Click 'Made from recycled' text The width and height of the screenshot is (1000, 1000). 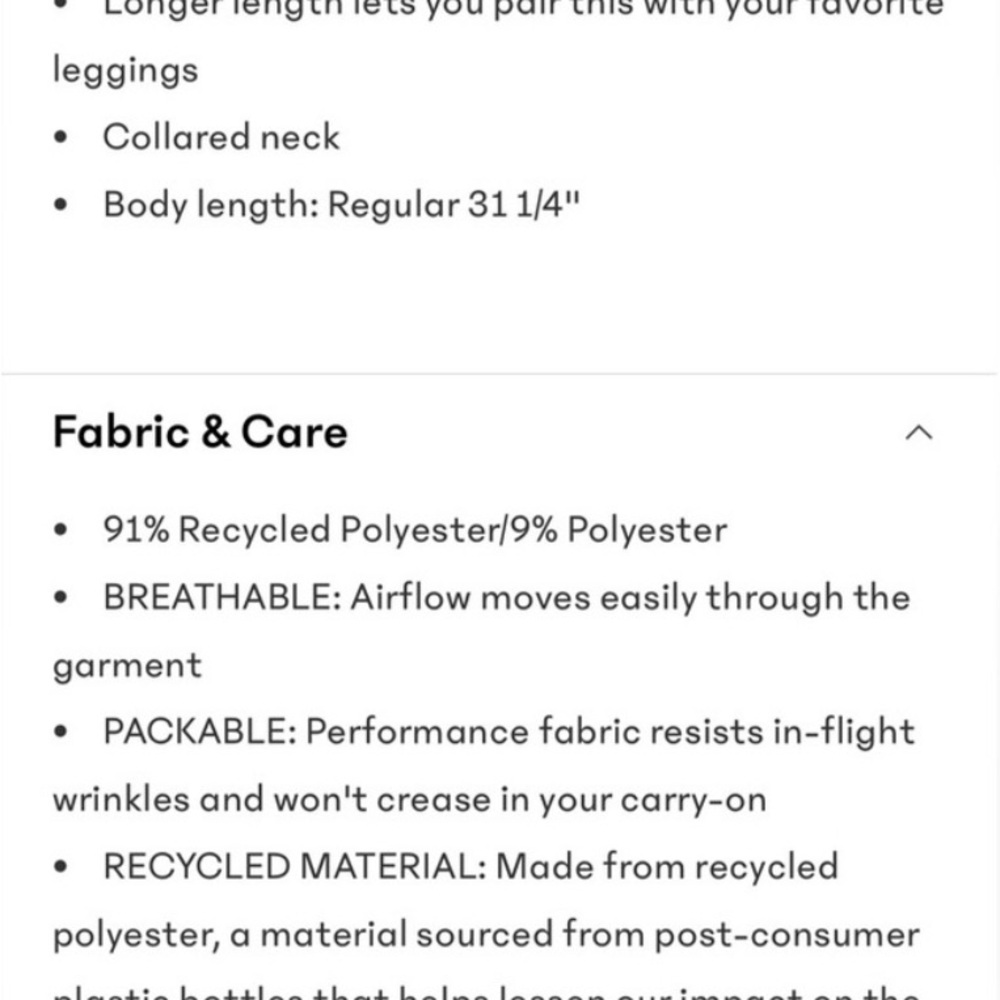667,866
